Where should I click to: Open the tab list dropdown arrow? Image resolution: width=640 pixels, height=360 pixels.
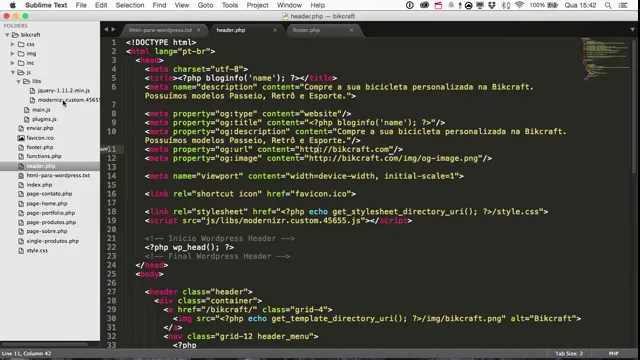[632, 29]
